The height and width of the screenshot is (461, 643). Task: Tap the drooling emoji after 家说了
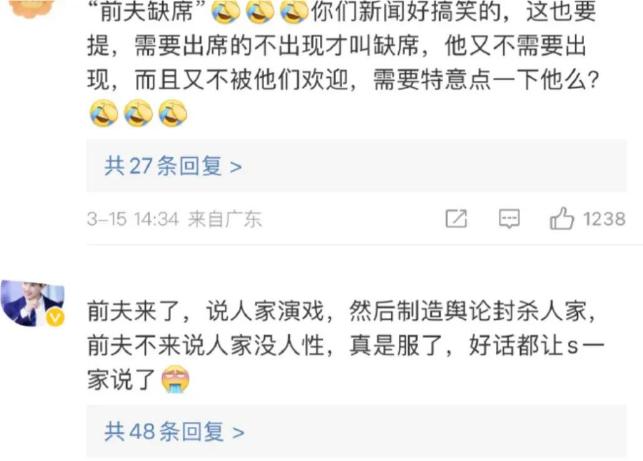176,380
